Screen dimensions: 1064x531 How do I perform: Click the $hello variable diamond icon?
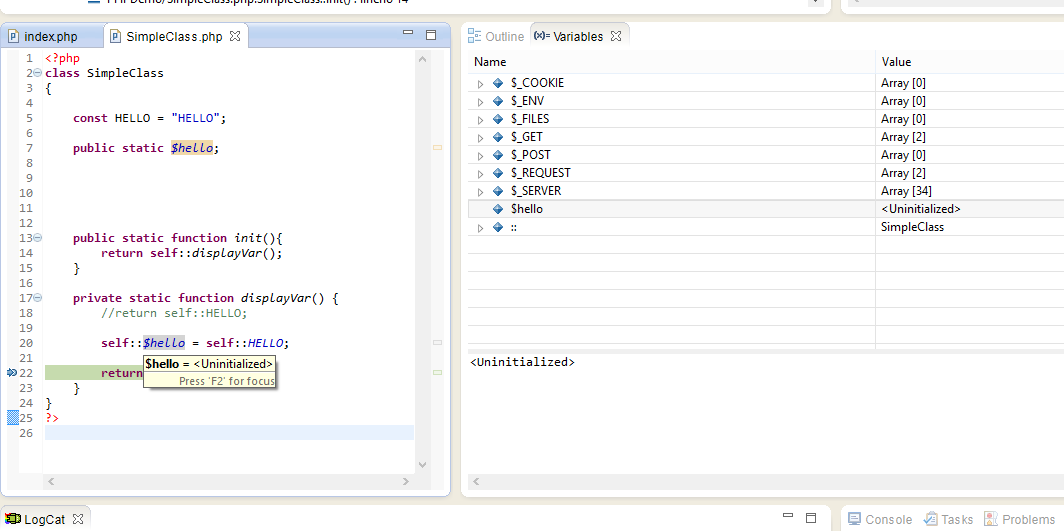(x=498, y=209)
